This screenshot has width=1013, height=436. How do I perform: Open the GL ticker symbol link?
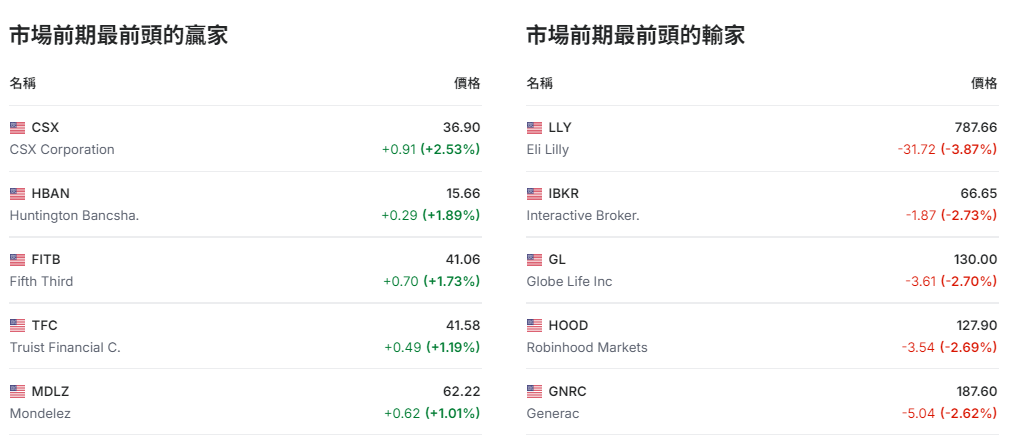557,260
